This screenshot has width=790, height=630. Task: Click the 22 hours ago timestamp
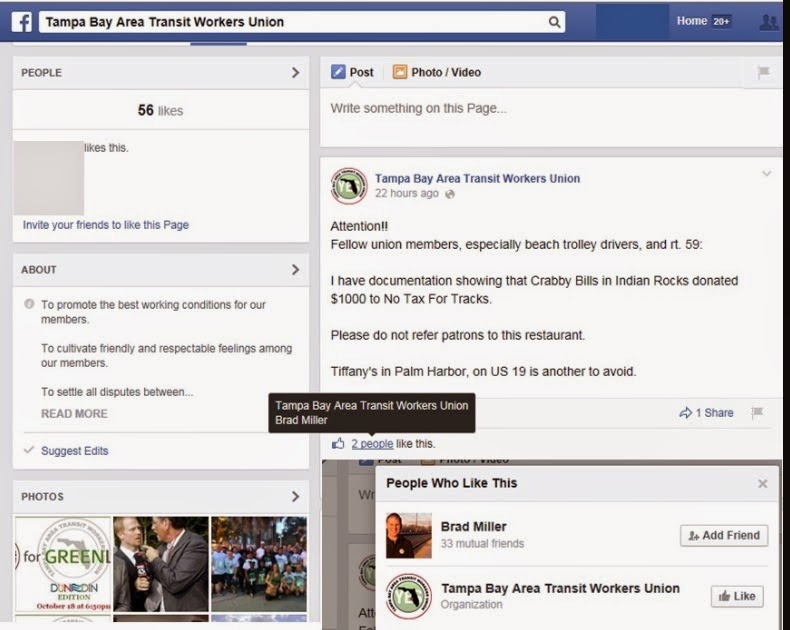point(407,194)
